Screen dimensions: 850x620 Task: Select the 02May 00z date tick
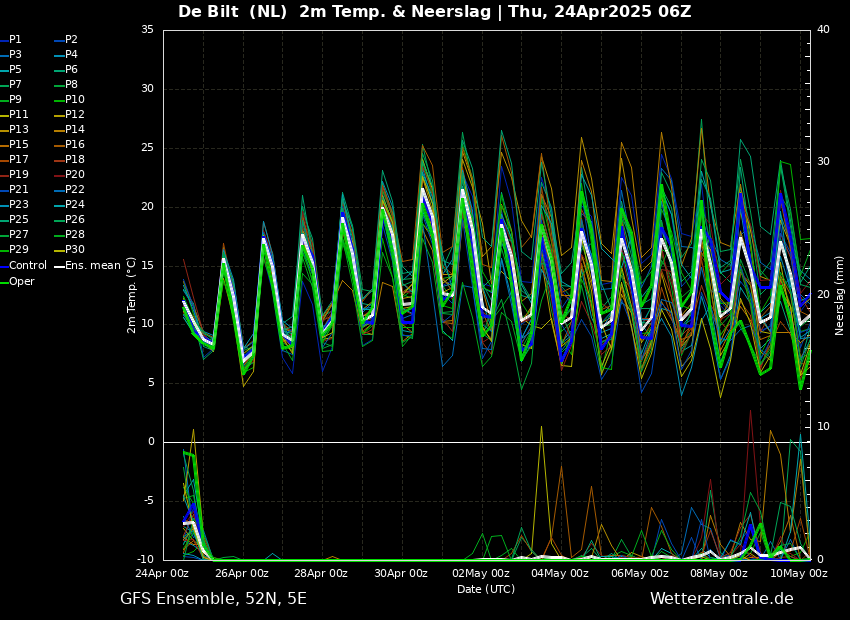coord(480,573)
